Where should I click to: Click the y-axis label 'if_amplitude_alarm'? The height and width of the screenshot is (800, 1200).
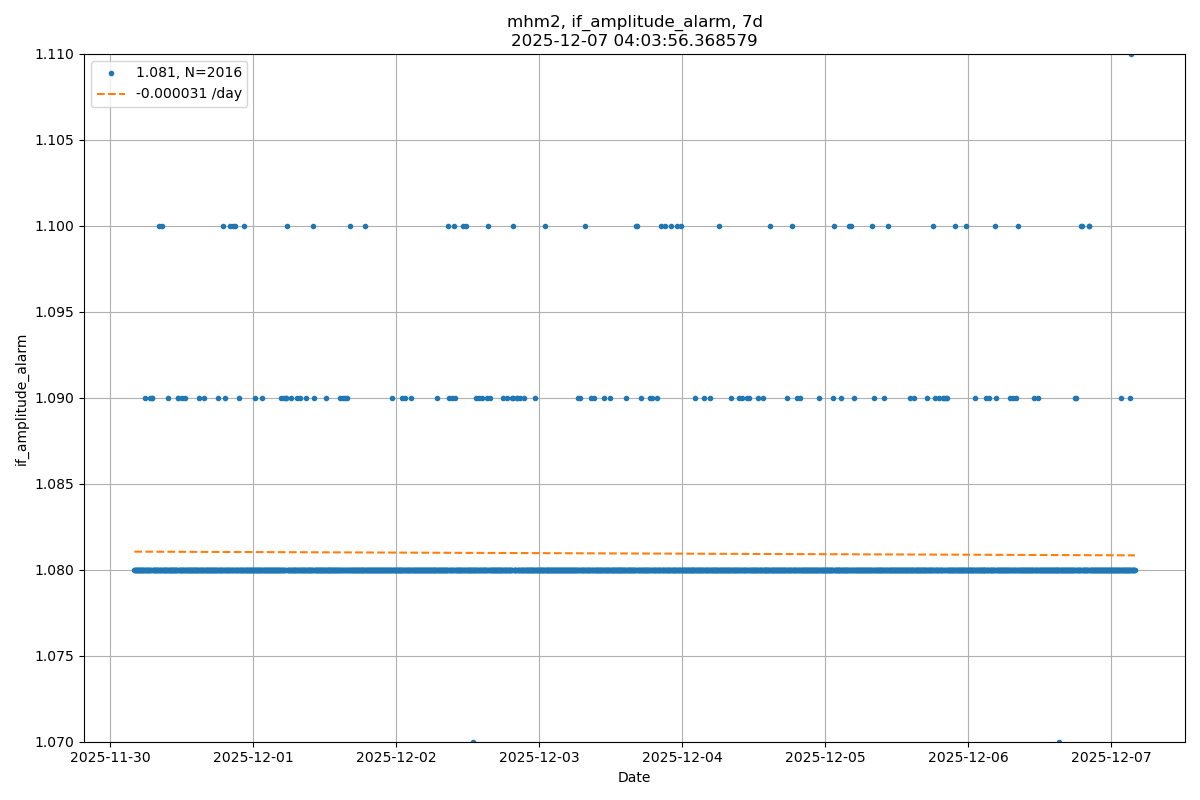[22, 400]
